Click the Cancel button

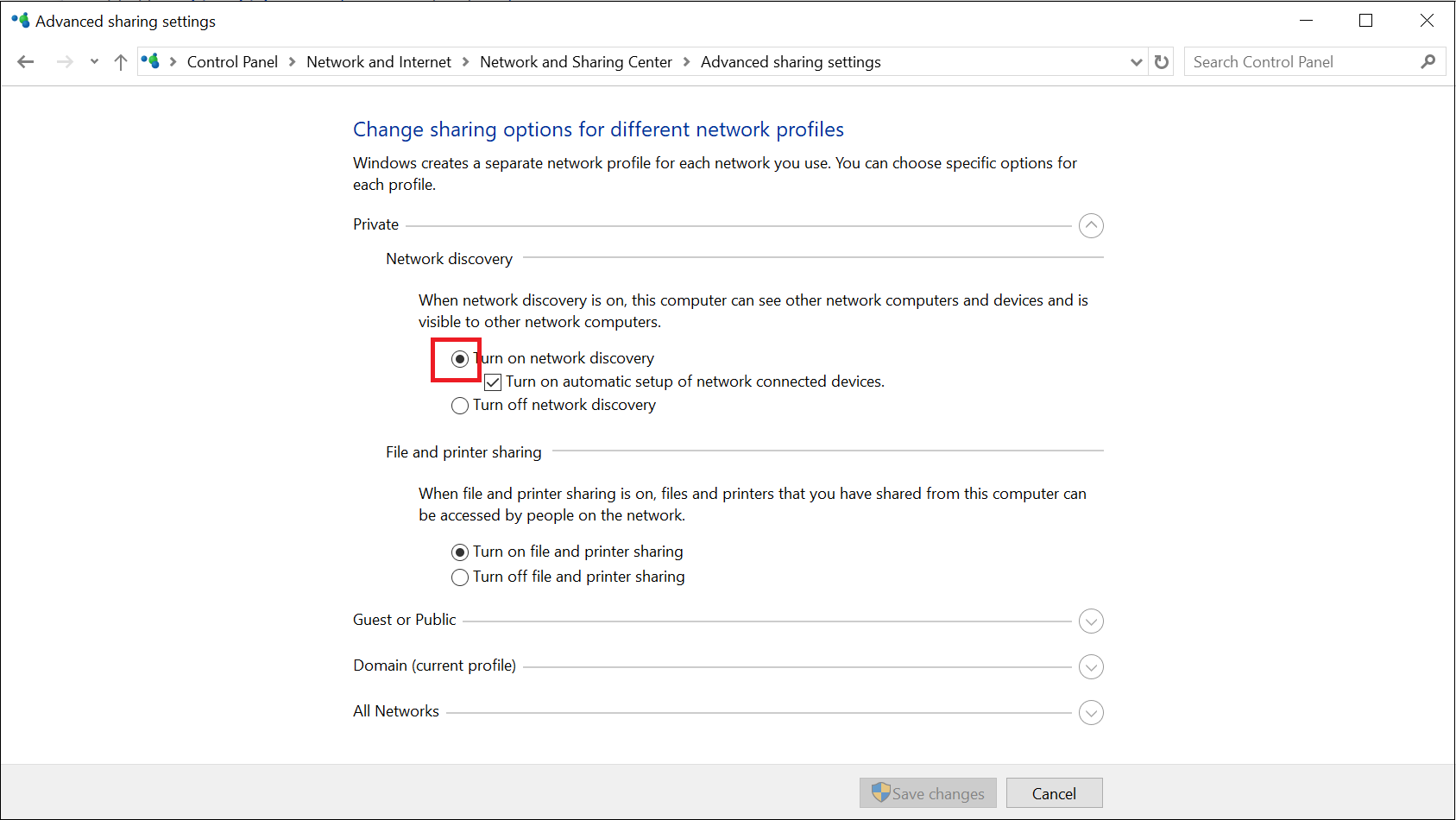[x=1054, y=793]
